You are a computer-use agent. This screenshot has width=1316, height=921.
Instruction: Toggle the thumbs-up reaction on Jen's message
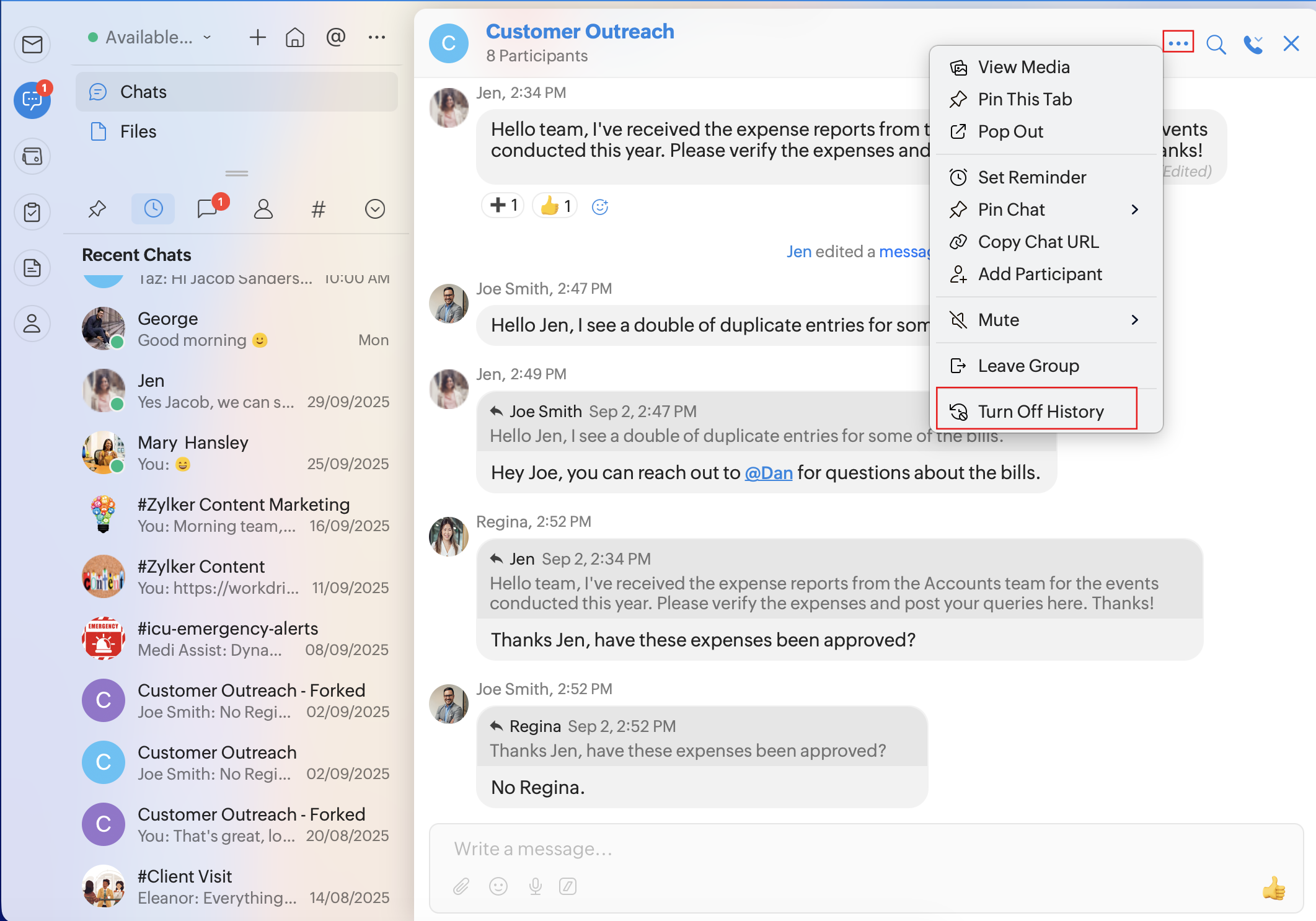tap(555, 206)
